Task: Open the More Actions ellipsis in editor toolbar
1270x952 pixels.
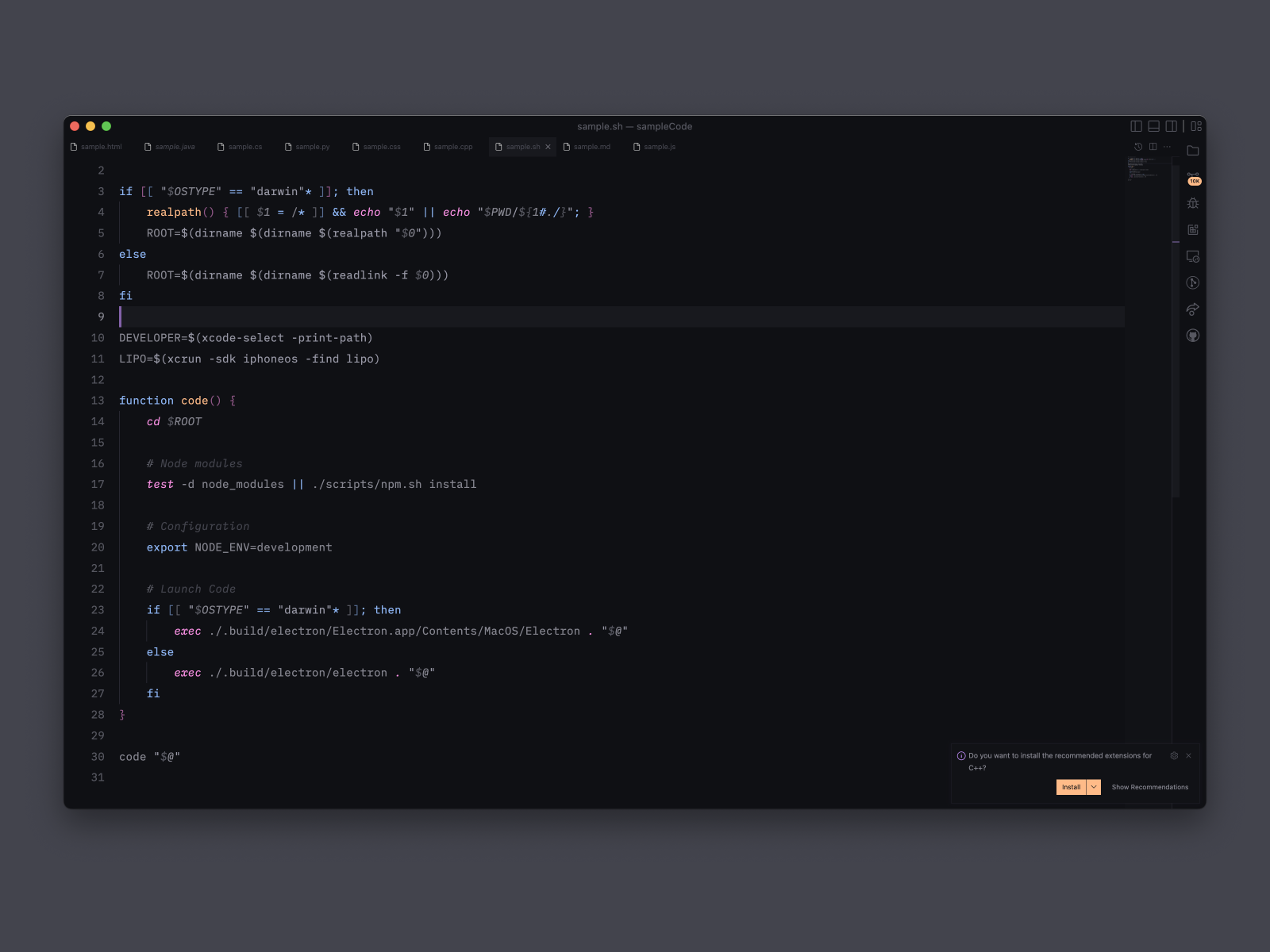Action: click(1167, 147)
